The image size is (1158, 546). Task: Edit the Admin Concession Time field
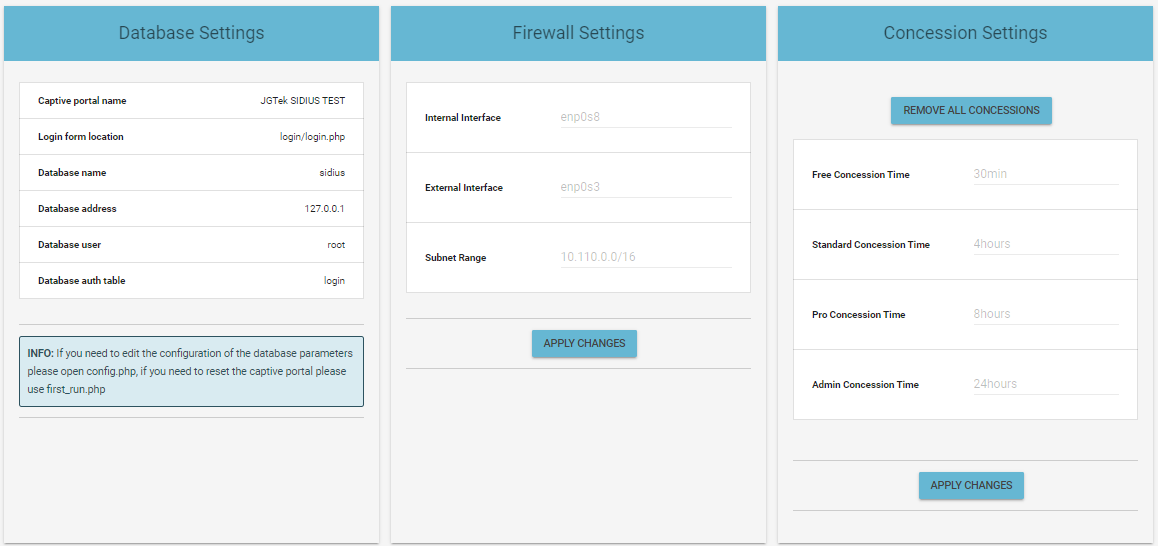coord(1046,384)
